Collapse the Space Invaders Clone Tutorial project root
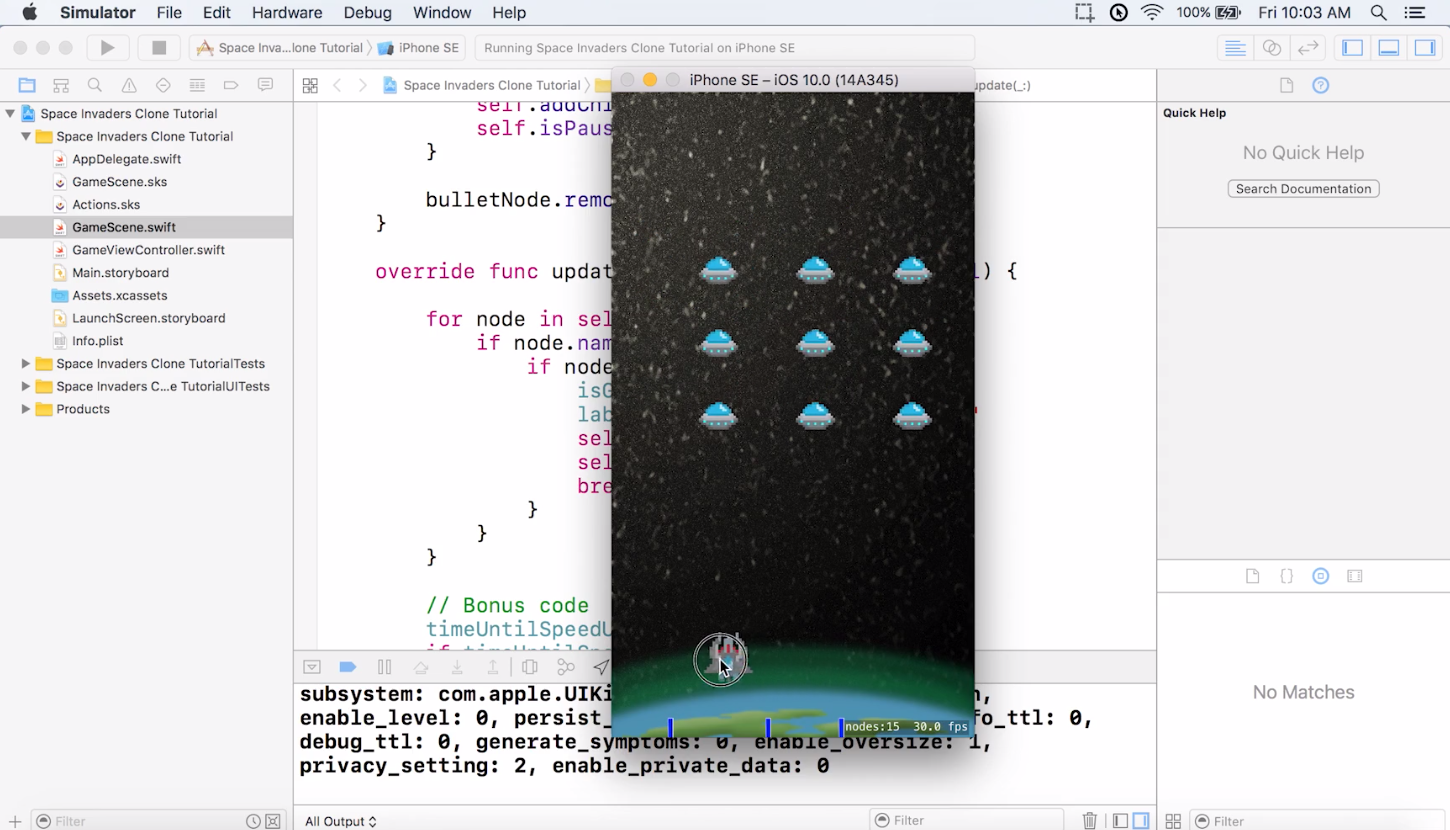This screenshot has height=830, width=1450. [x=10, y=114]
